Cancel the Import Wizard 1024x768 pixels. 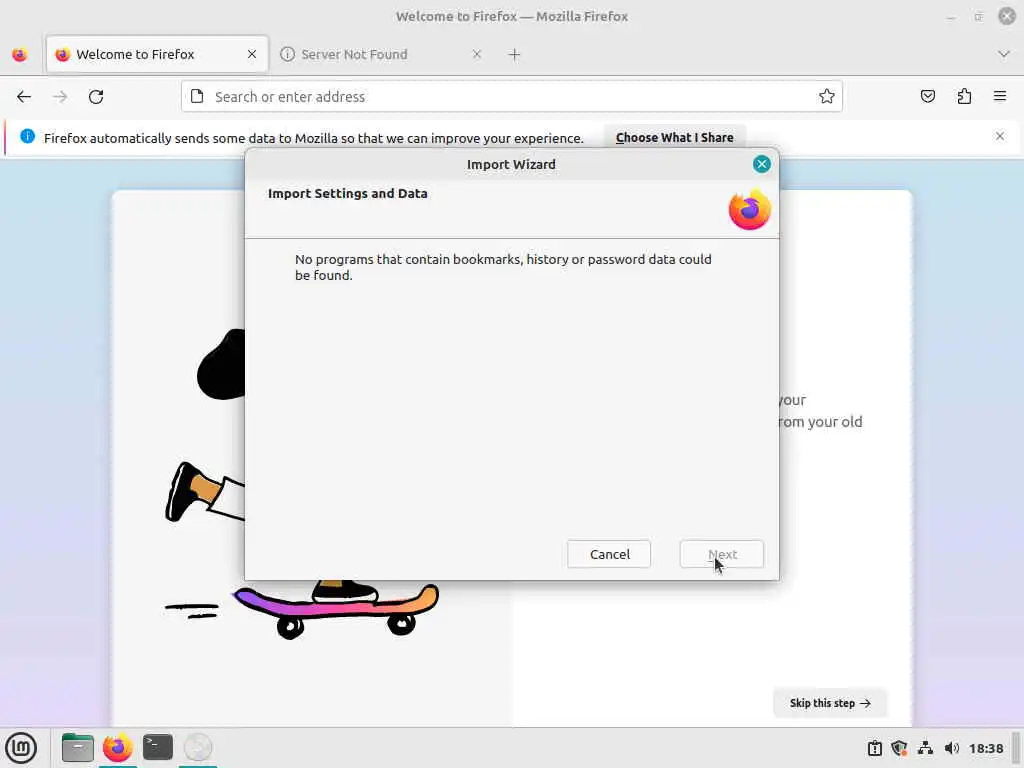[x=609, y=554]
